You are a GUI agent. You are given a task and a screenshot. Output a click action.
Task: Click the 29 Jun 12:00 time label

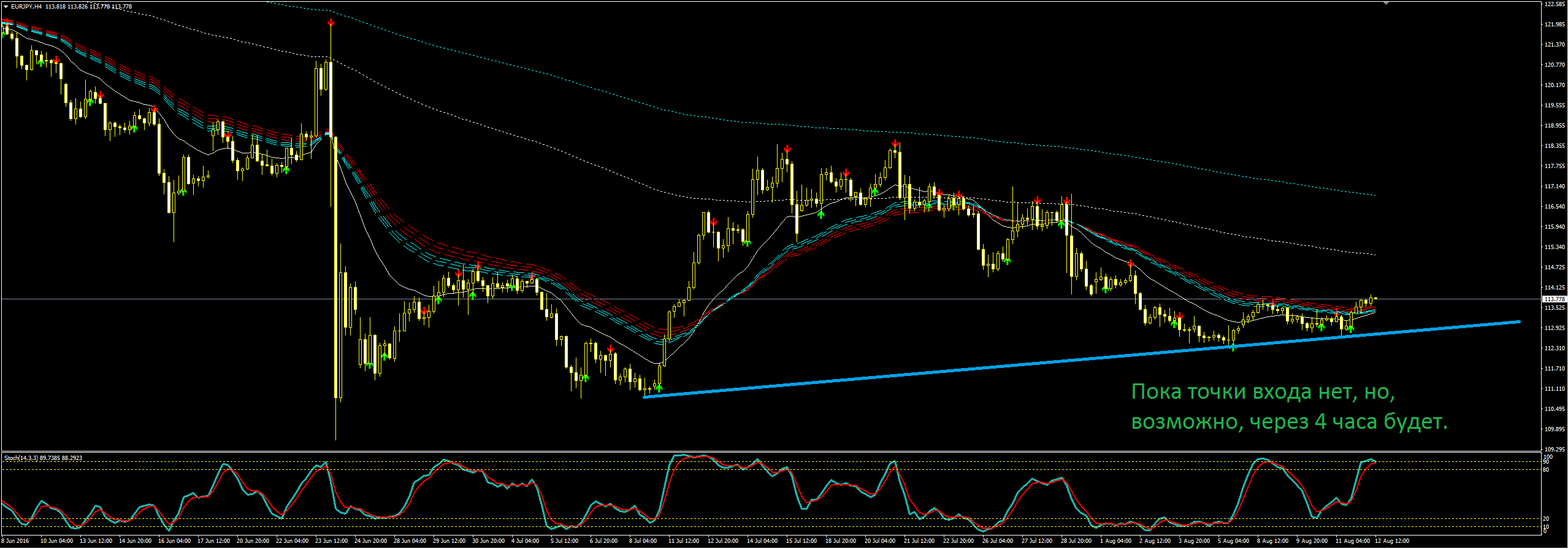449,541
